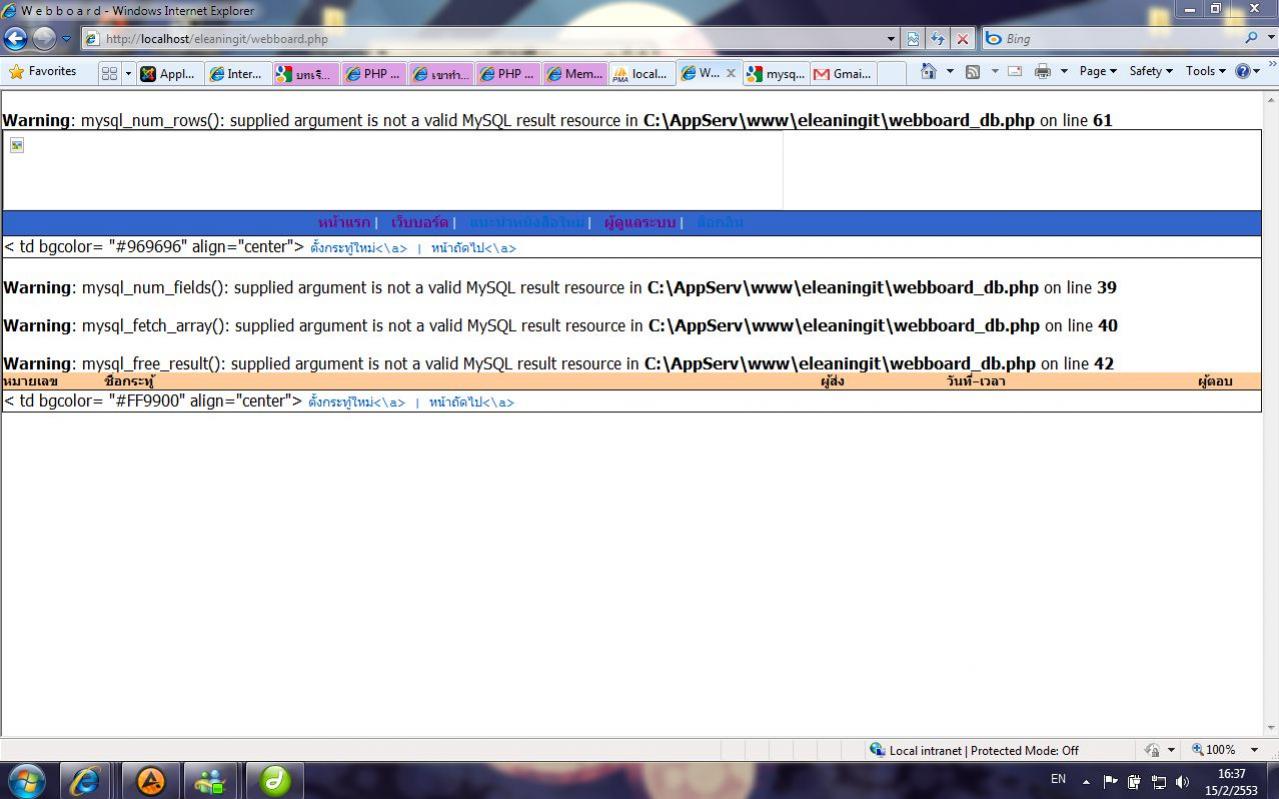Open a blank new tab
The image size is (1279, 799).
click(892, 73)
